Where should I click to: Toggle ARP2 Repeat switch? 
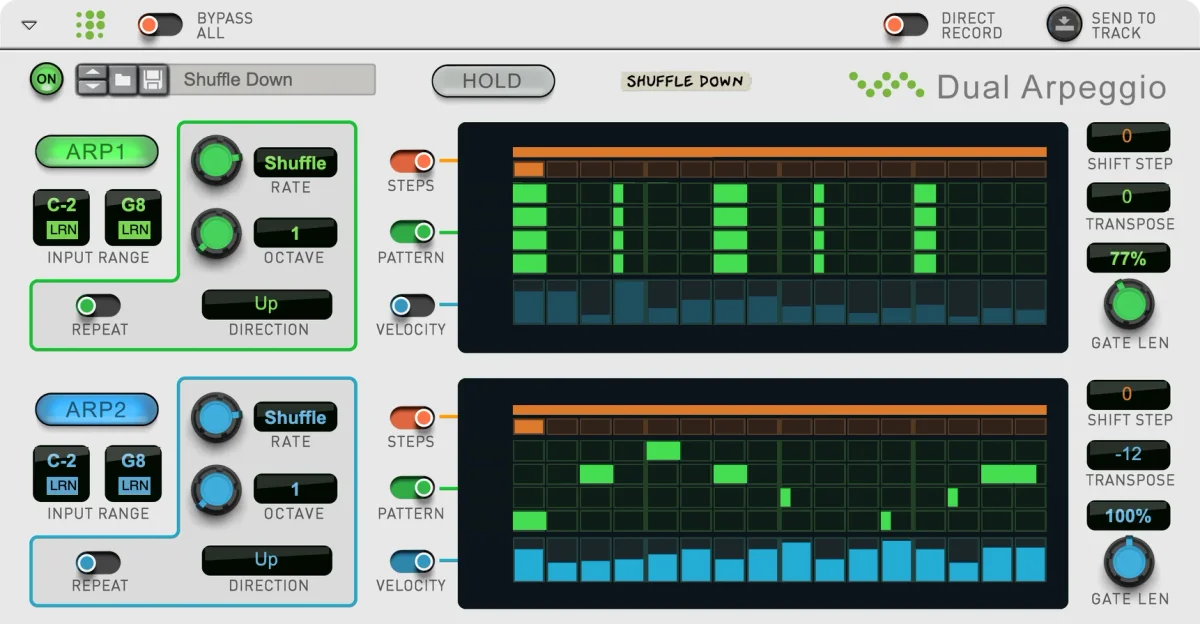coord(99,563)
